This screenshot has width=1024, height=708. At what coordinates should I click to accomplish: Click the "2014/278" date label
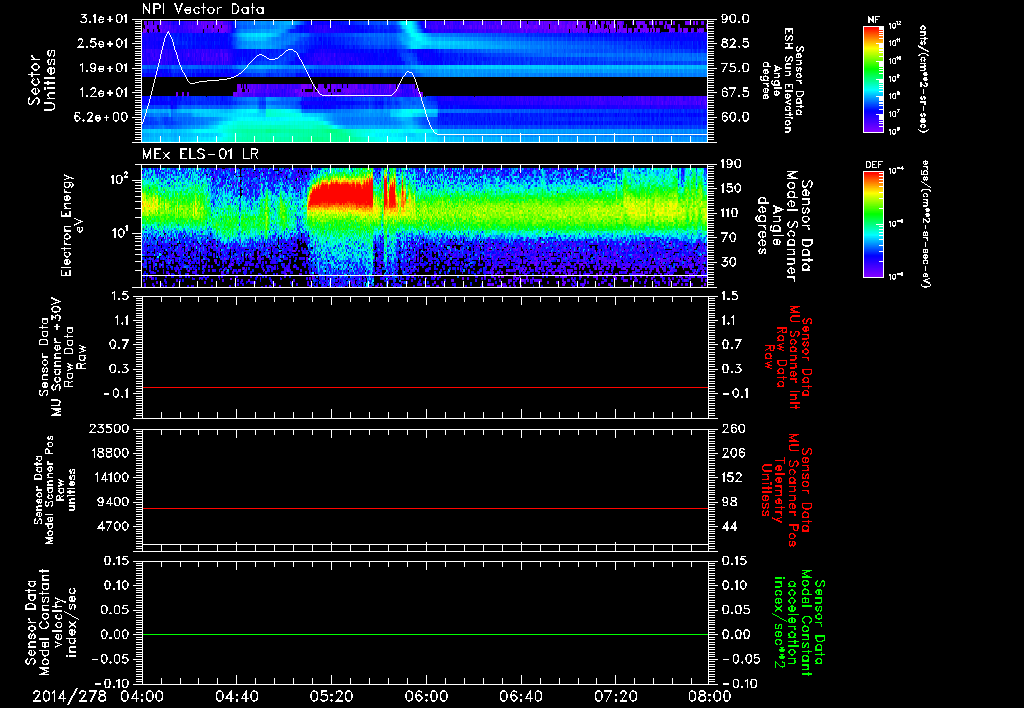click(x=69, y=696)
